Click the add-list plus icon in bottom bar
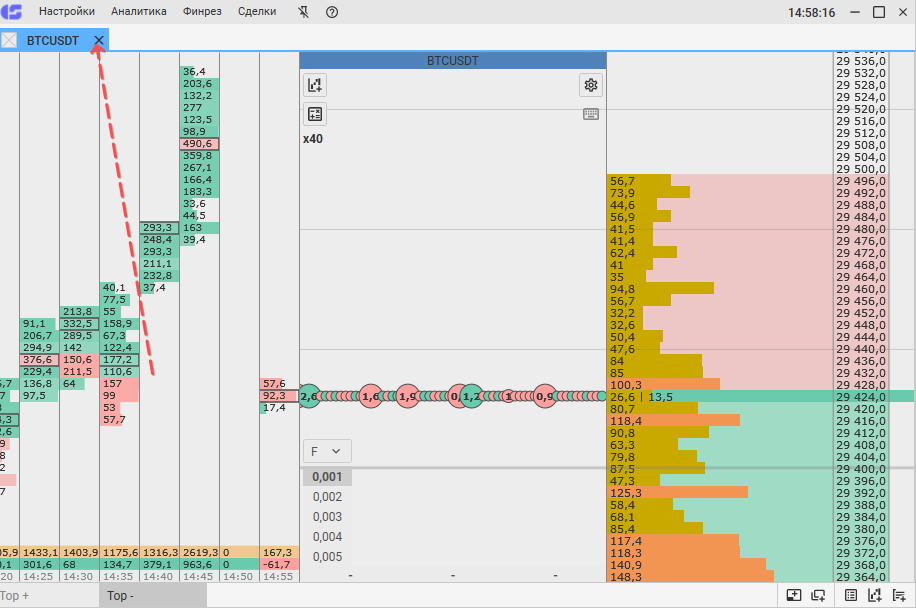916x608 pixels. click(x=899, y=595)
